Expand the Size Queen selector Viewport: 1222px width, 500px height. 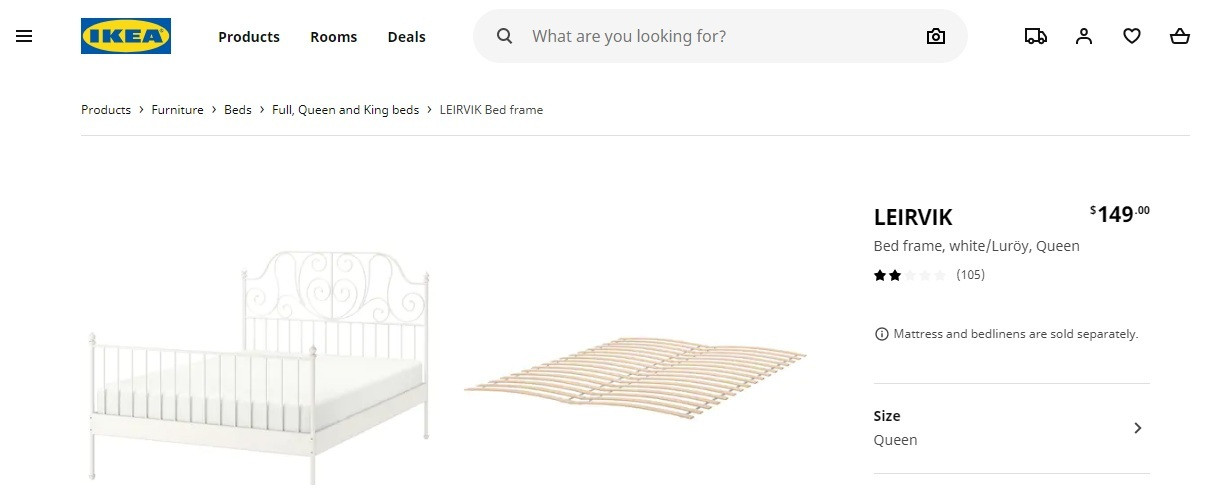pyautogui.click(x=1011, y=428)
